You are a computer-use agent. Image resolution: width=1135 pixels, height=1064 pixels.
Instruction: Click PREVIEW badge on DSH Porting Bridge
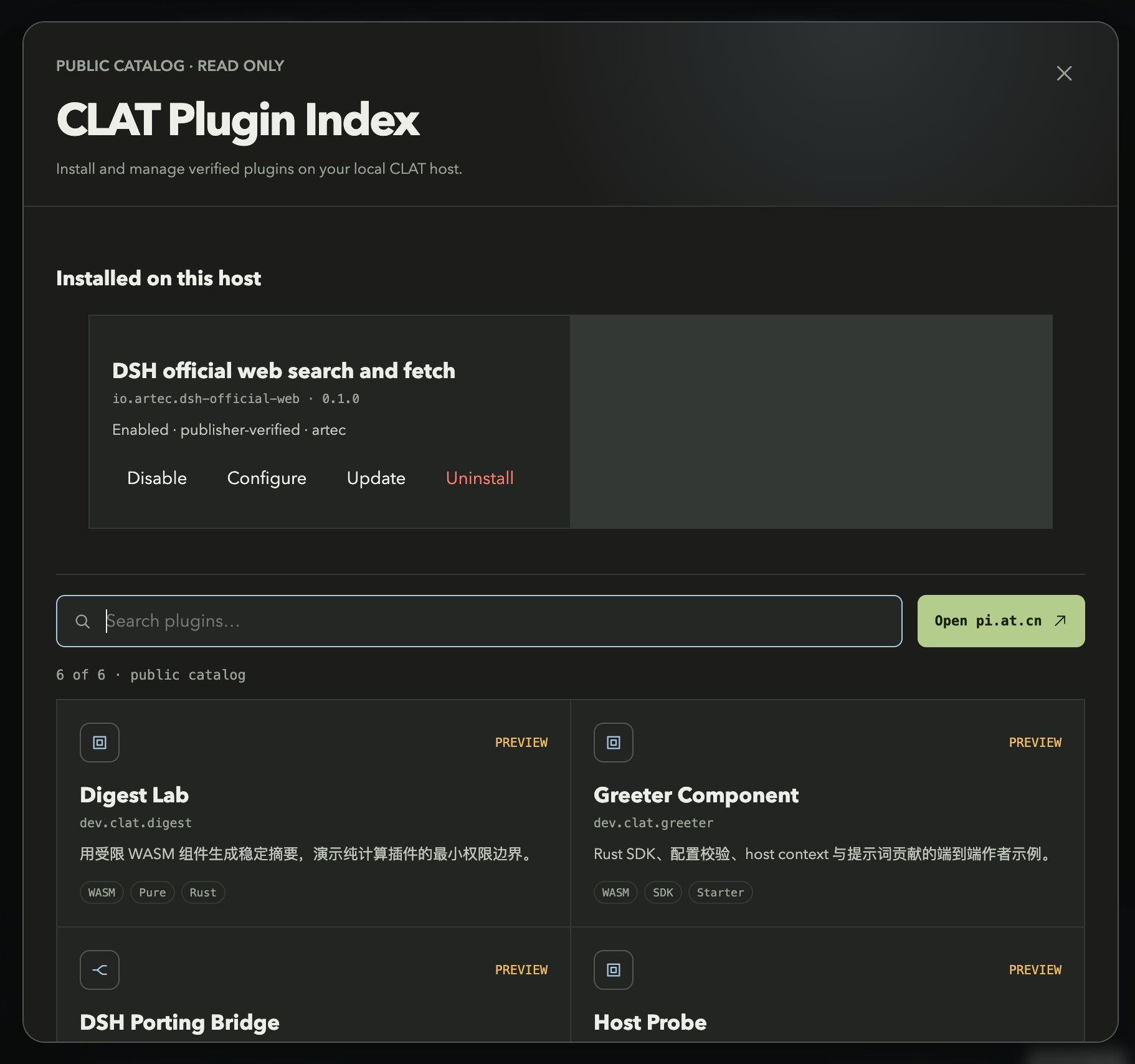click(521, 970)
